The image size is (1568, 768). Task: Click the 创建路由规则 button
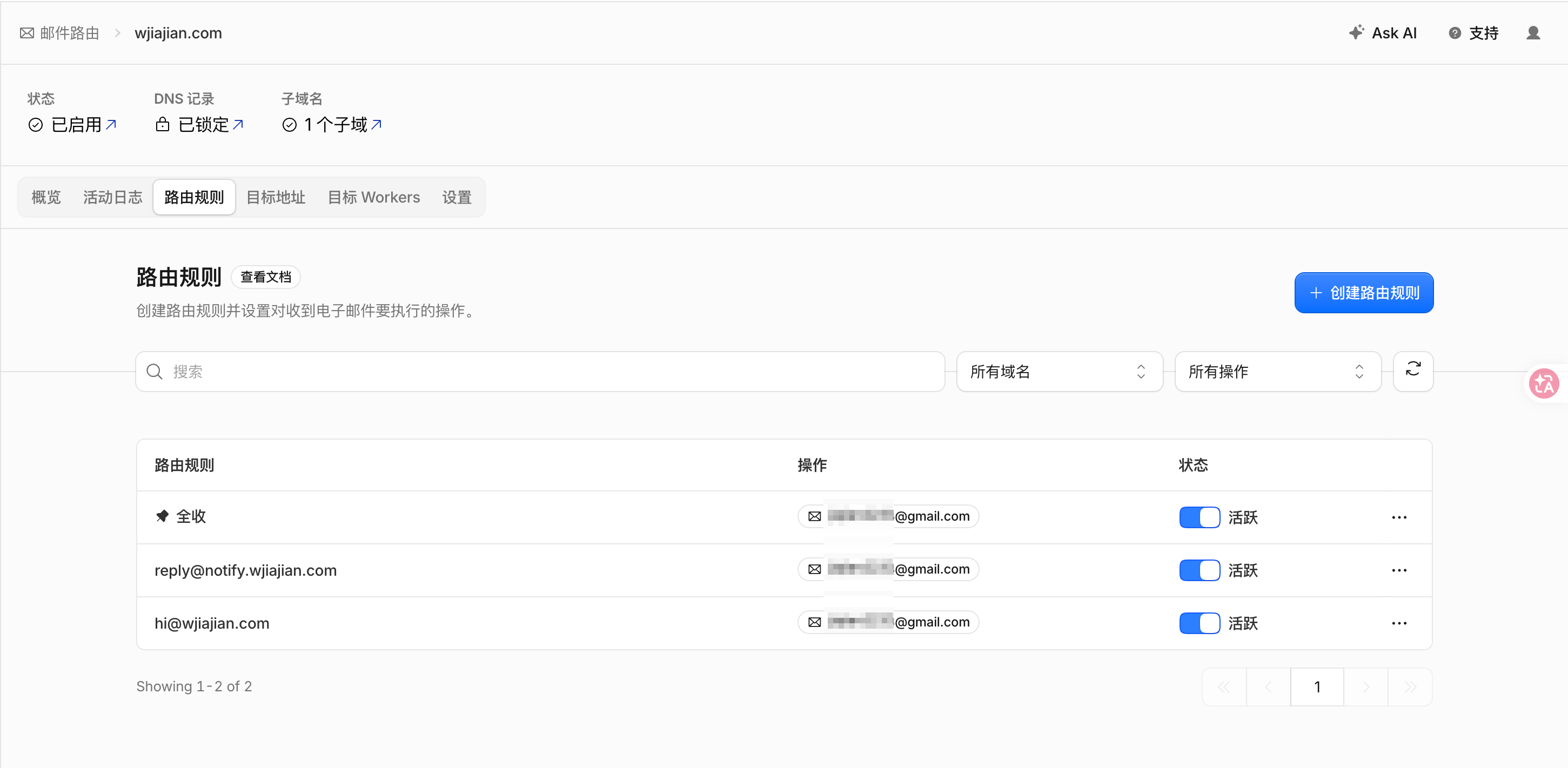[1363, 293]
